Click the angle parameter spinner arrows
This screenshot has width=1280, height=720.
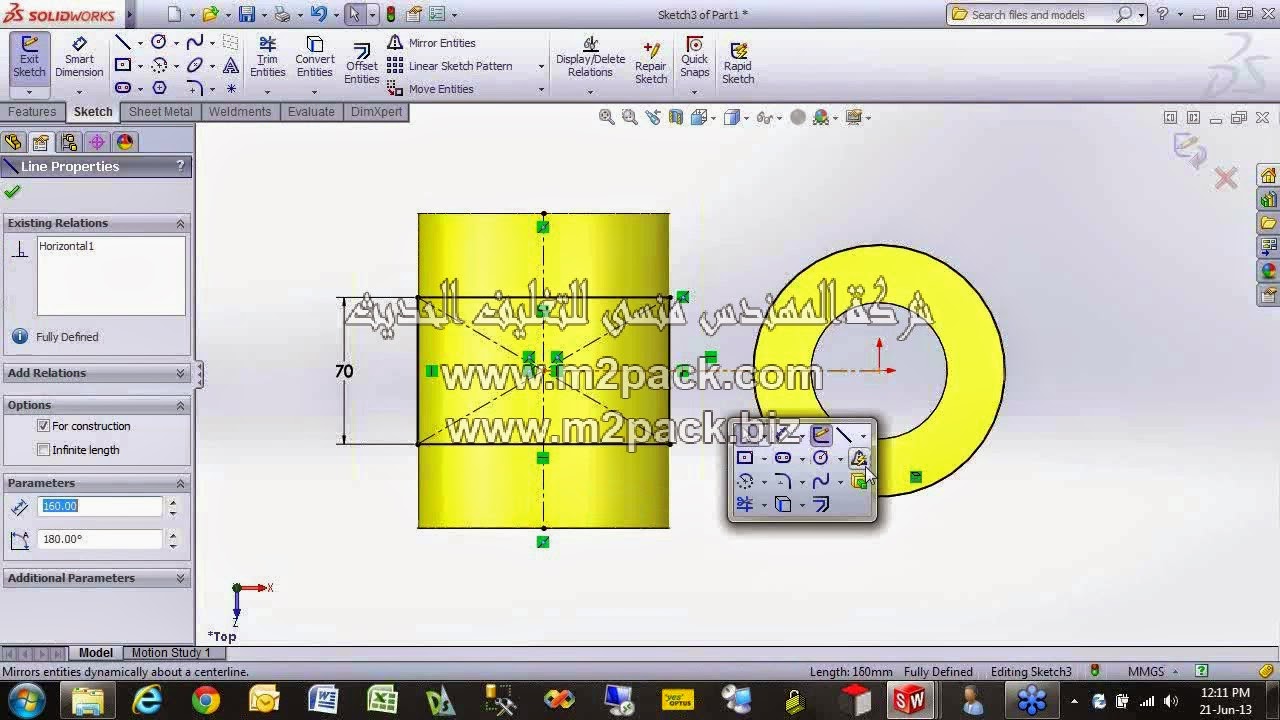[172, 540]
